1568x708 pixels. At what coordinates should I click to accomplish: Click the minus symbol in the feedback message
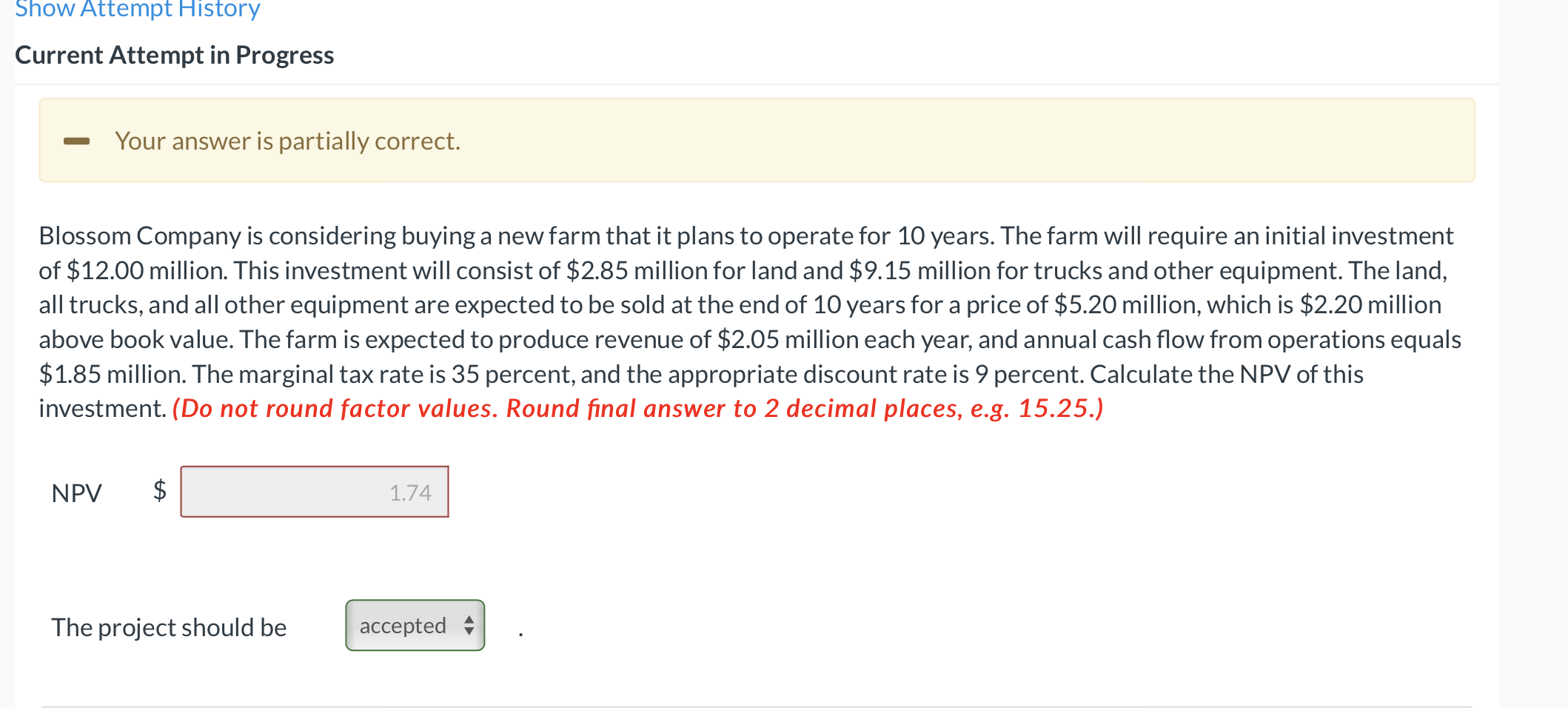78,140
